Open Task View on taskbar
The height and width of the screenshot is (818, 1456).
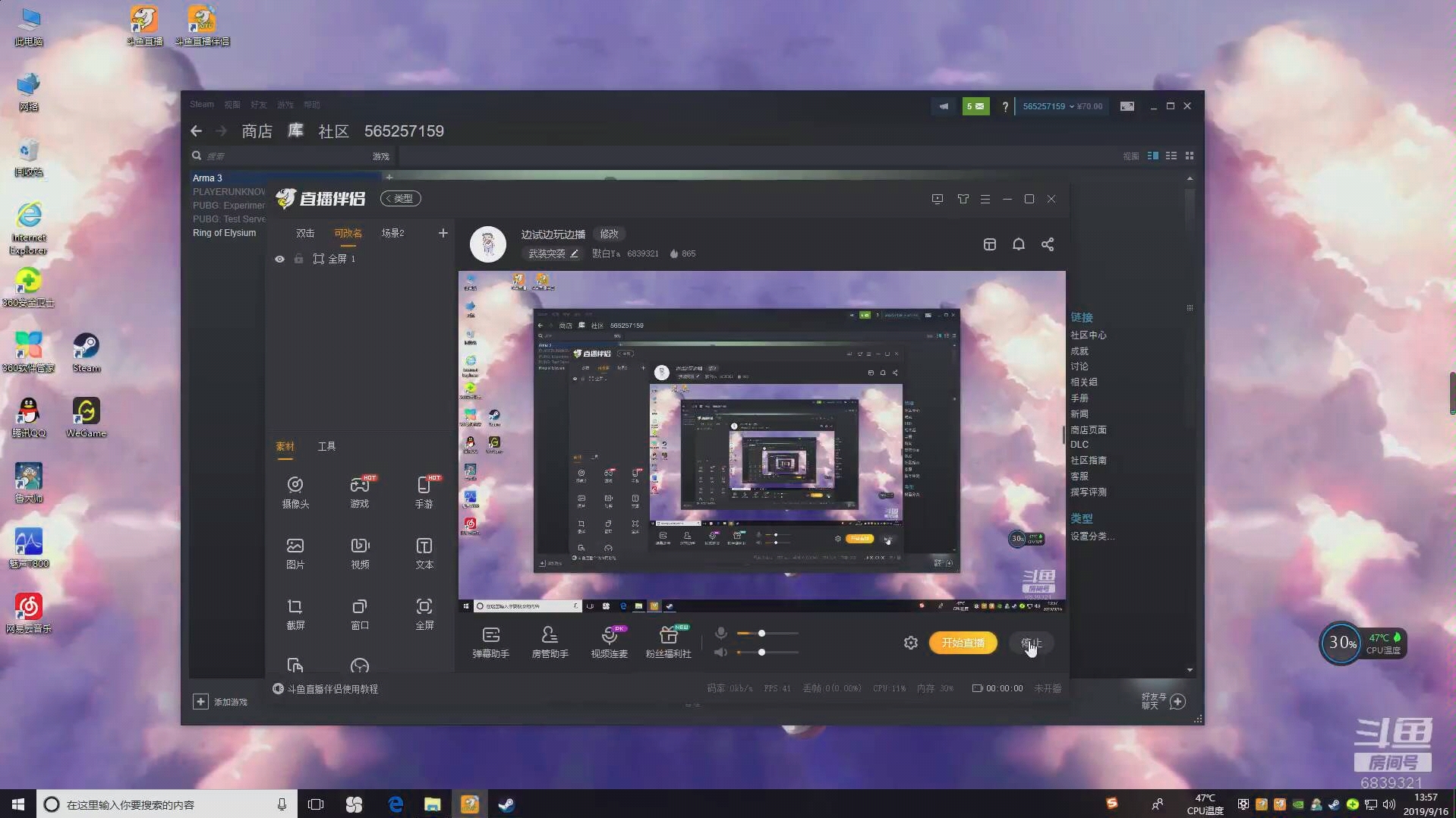[316, 804]
